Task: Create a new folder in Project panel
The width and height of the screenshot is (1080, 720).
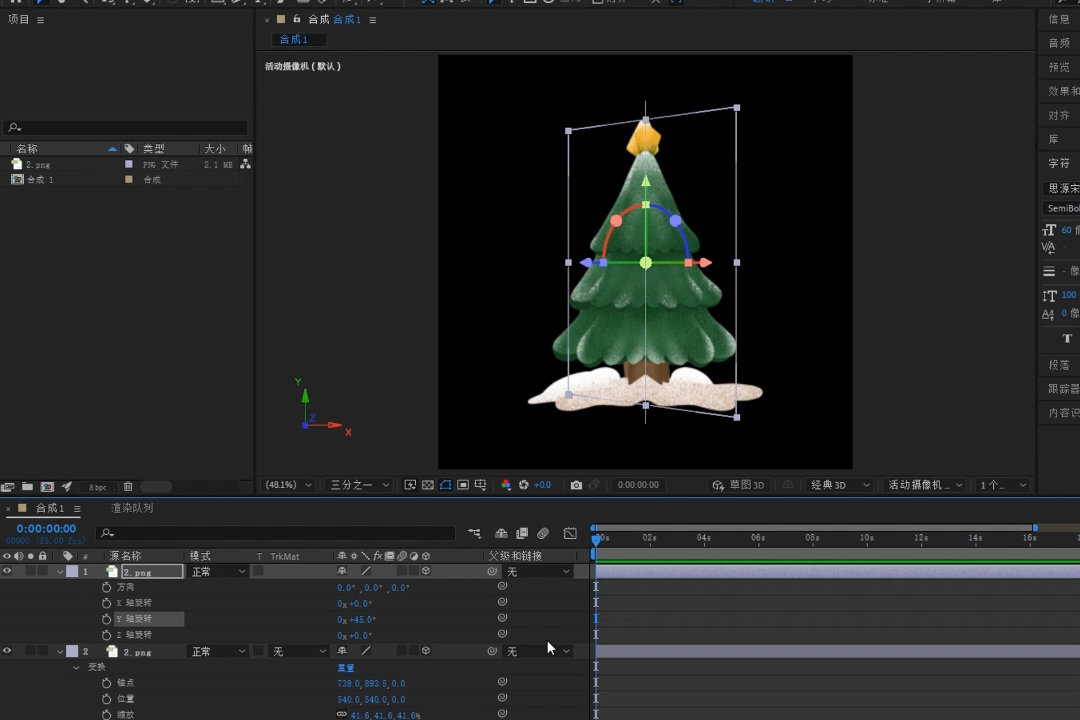Action: (x=27, y=487)
